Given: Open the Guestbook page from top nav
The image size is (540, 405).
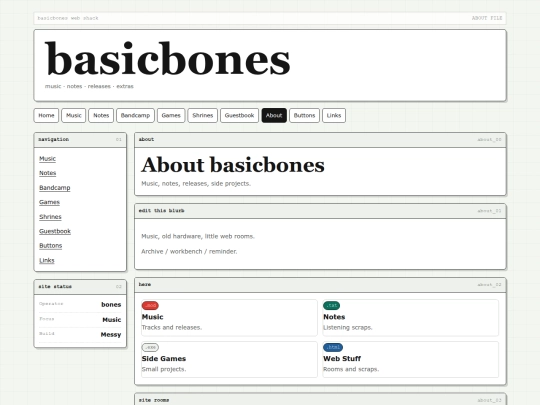Looking at the screenshot, I should click(239, 115).
